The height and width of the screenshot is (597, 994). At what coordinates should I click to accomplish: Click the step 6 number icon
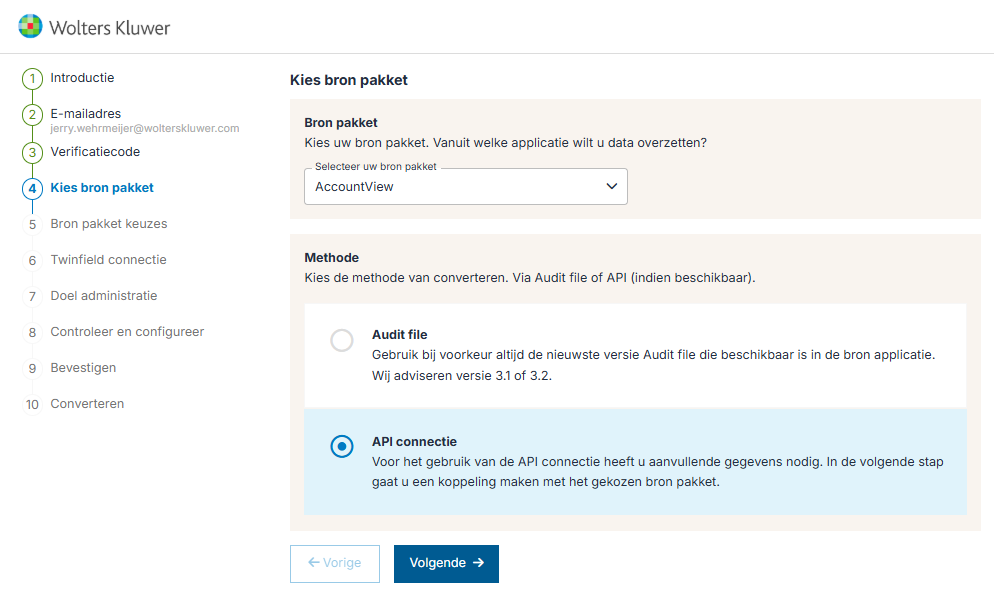coord(32,261)
